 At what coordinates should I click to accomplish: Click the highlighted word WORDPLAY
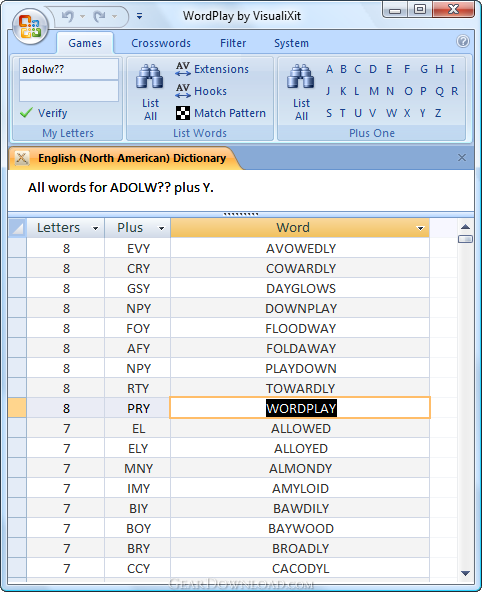pyautogui.click(x=301, y=409)
